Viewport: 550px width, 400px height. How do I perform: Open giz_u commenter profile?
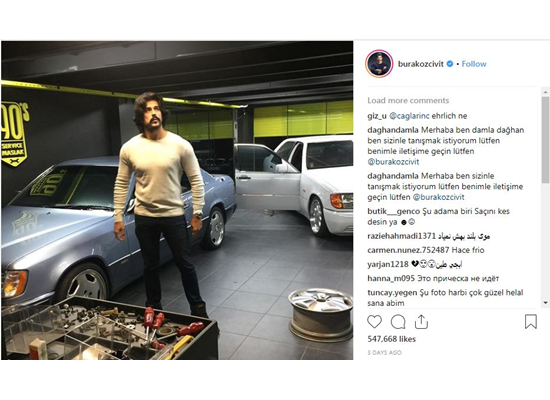[x=377, y=116]
